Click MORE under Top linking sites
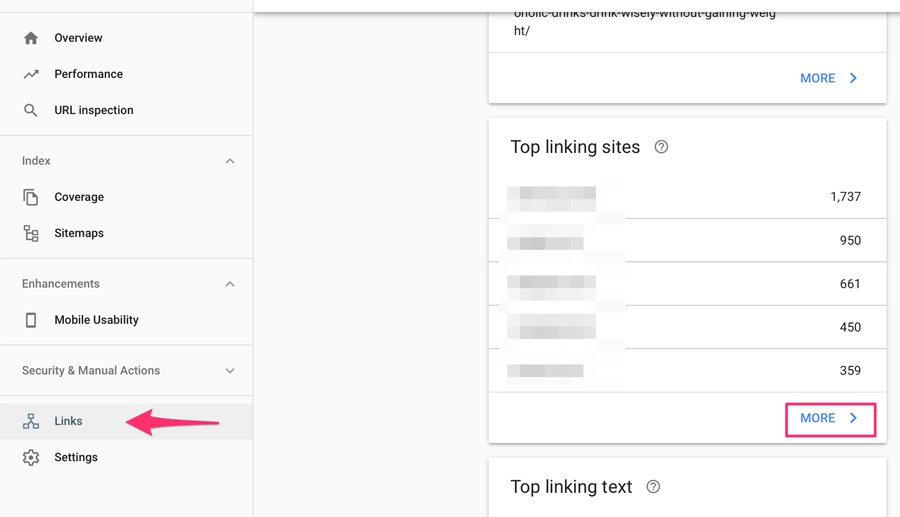This screenshot has height=517, width=900. point(830,418)
